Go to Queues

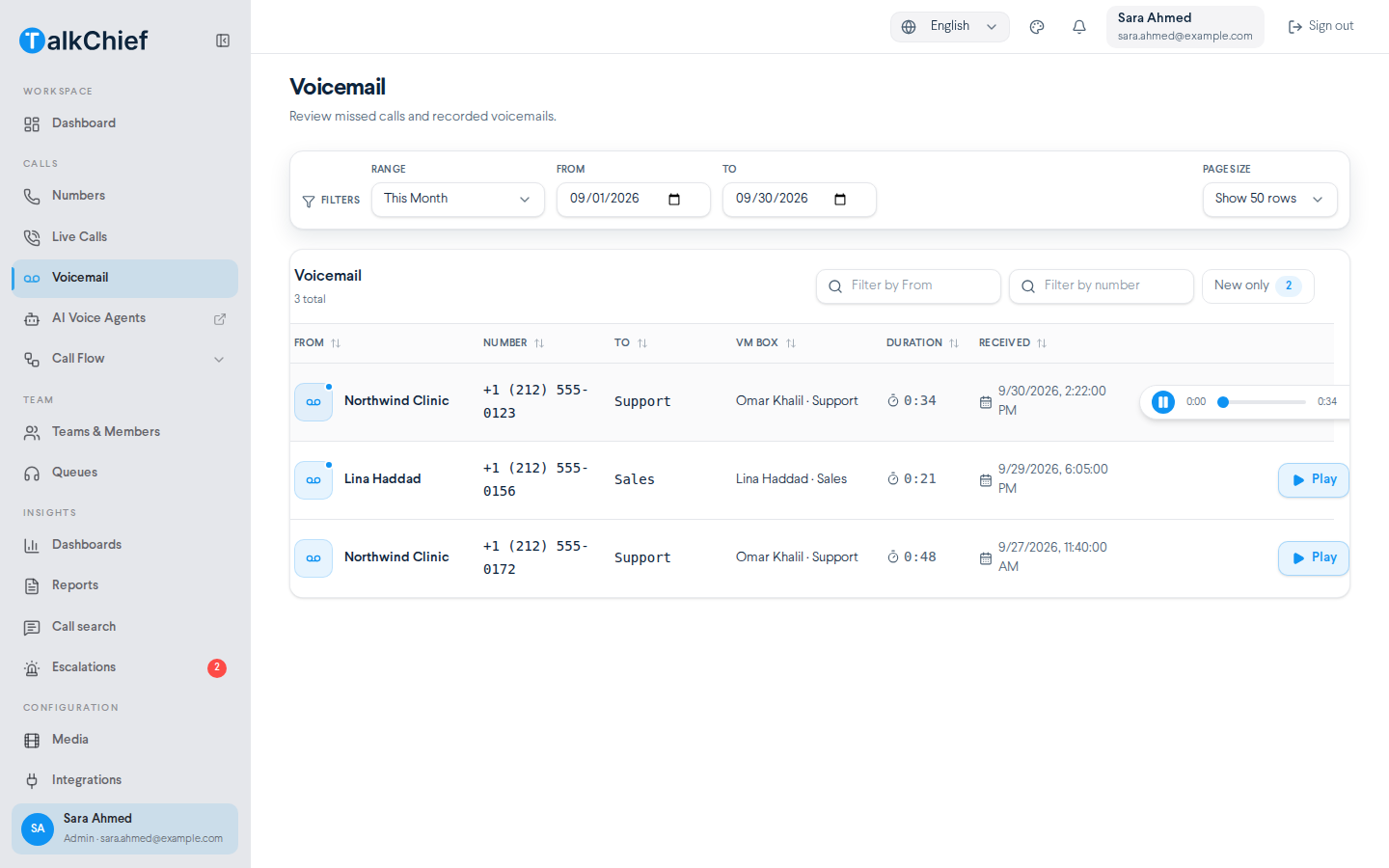[x=125, y=473]
